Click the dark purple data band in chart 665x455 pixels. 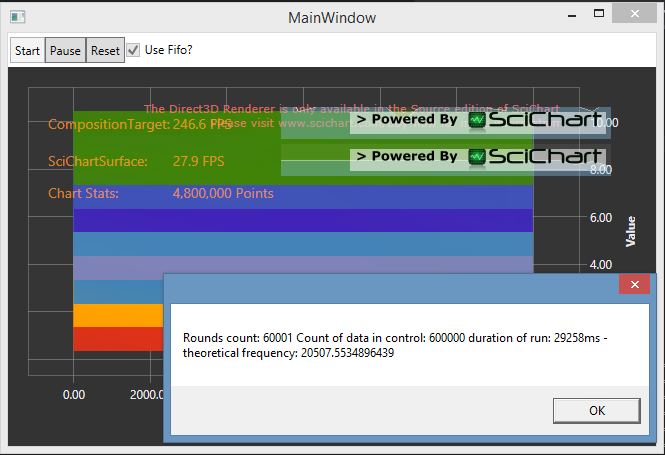pos(303,220)
